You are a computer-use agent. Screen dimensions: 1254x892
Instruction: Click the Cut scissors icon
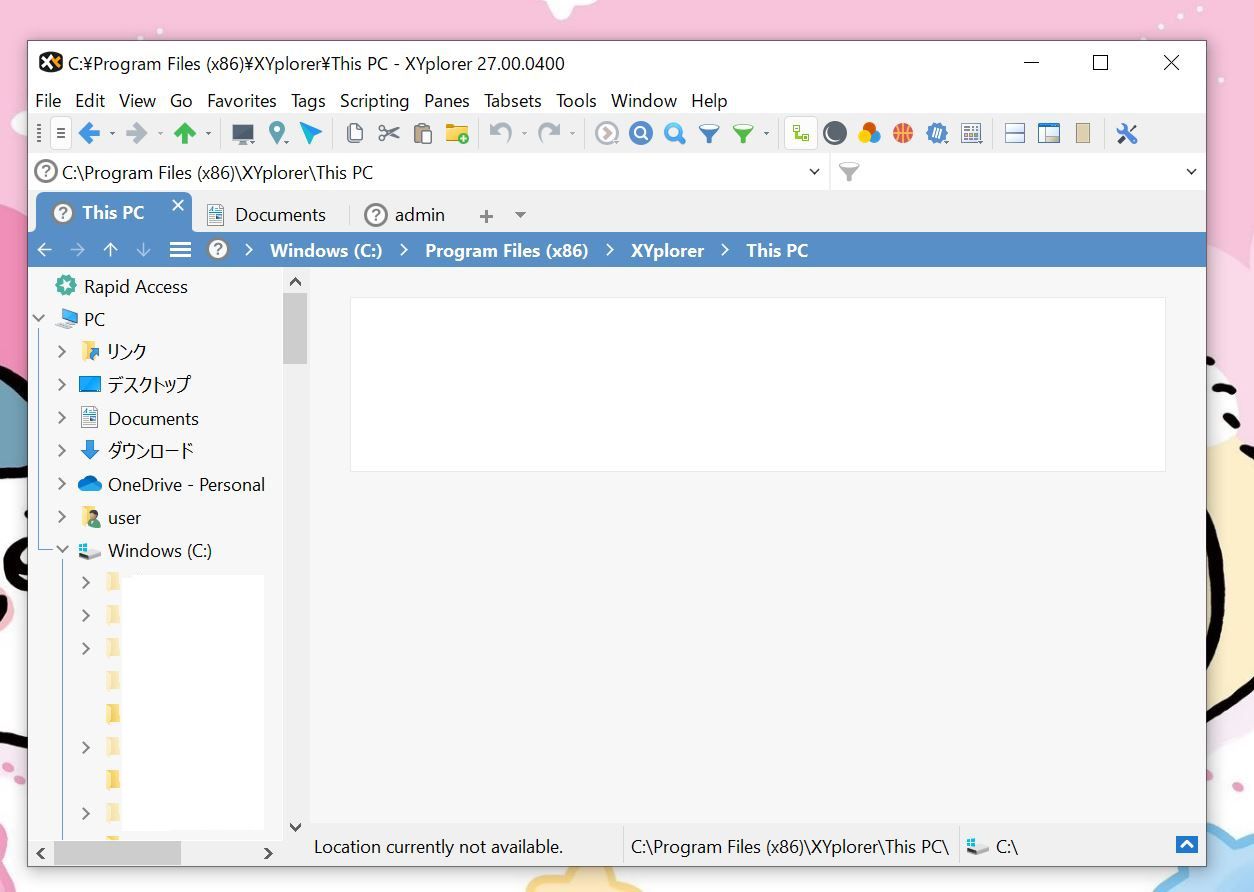(x=388, y=133)
